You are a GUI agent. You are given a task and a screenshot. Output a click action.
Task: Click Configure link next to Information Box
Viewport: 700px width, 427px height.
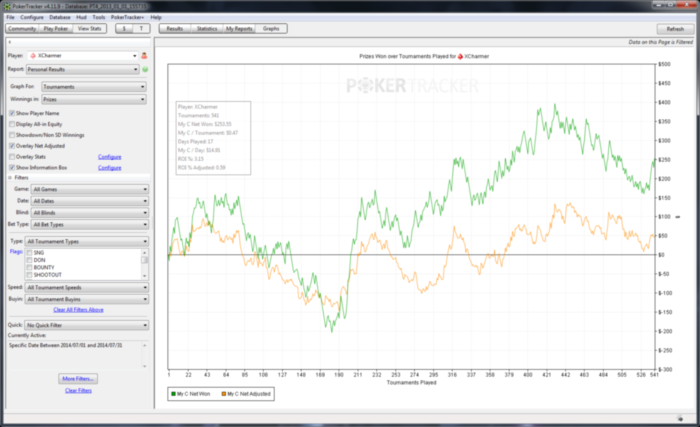click(109, 167)
